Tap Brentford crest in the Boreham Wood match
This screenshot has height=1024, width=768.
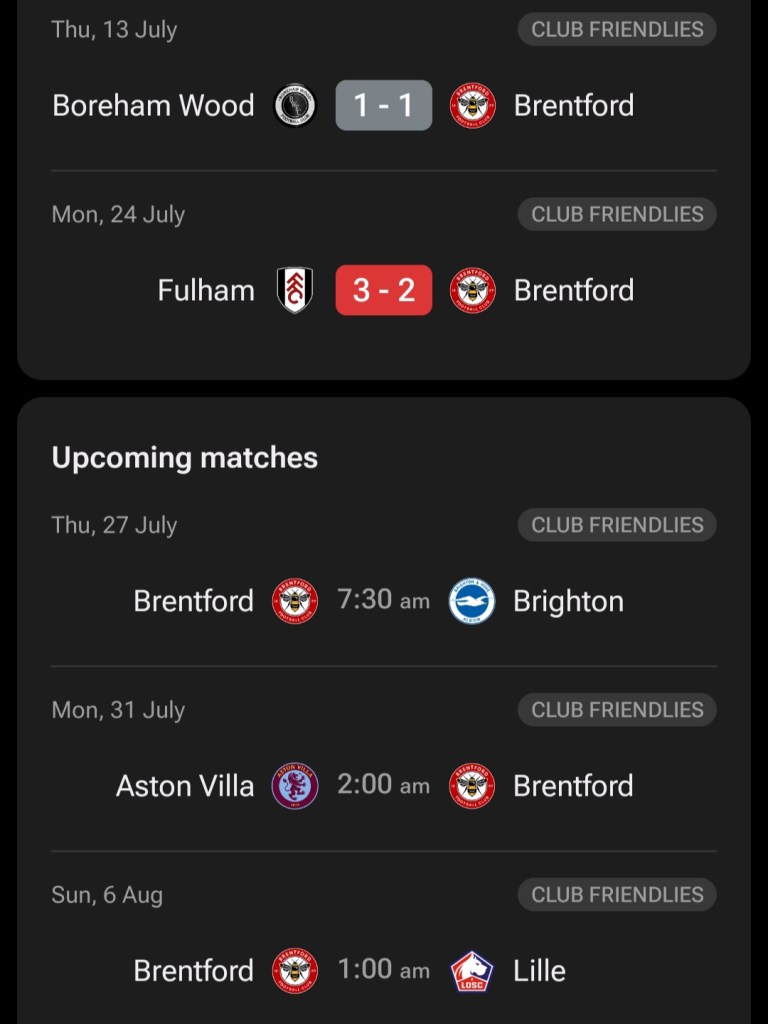tap(472, 106)
